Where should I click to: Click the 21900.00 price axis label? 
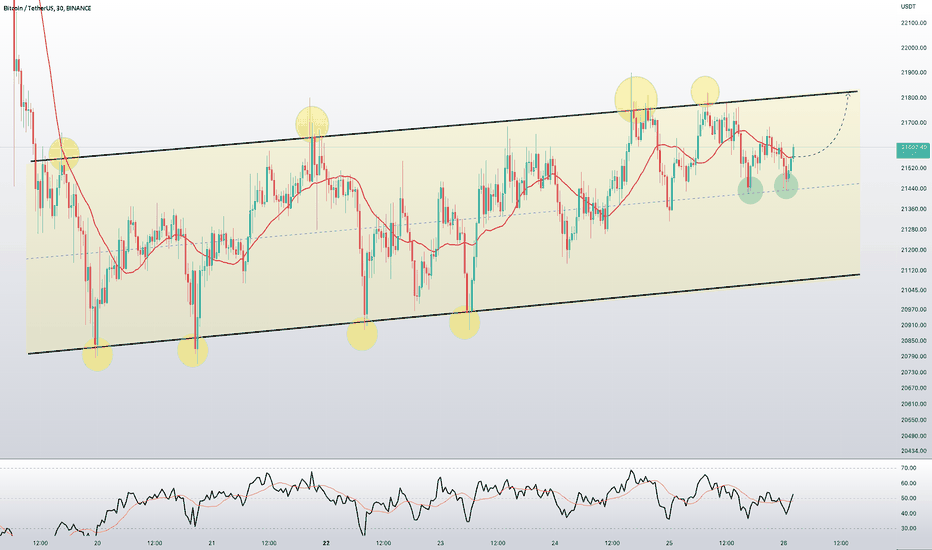tap(914, 73)
